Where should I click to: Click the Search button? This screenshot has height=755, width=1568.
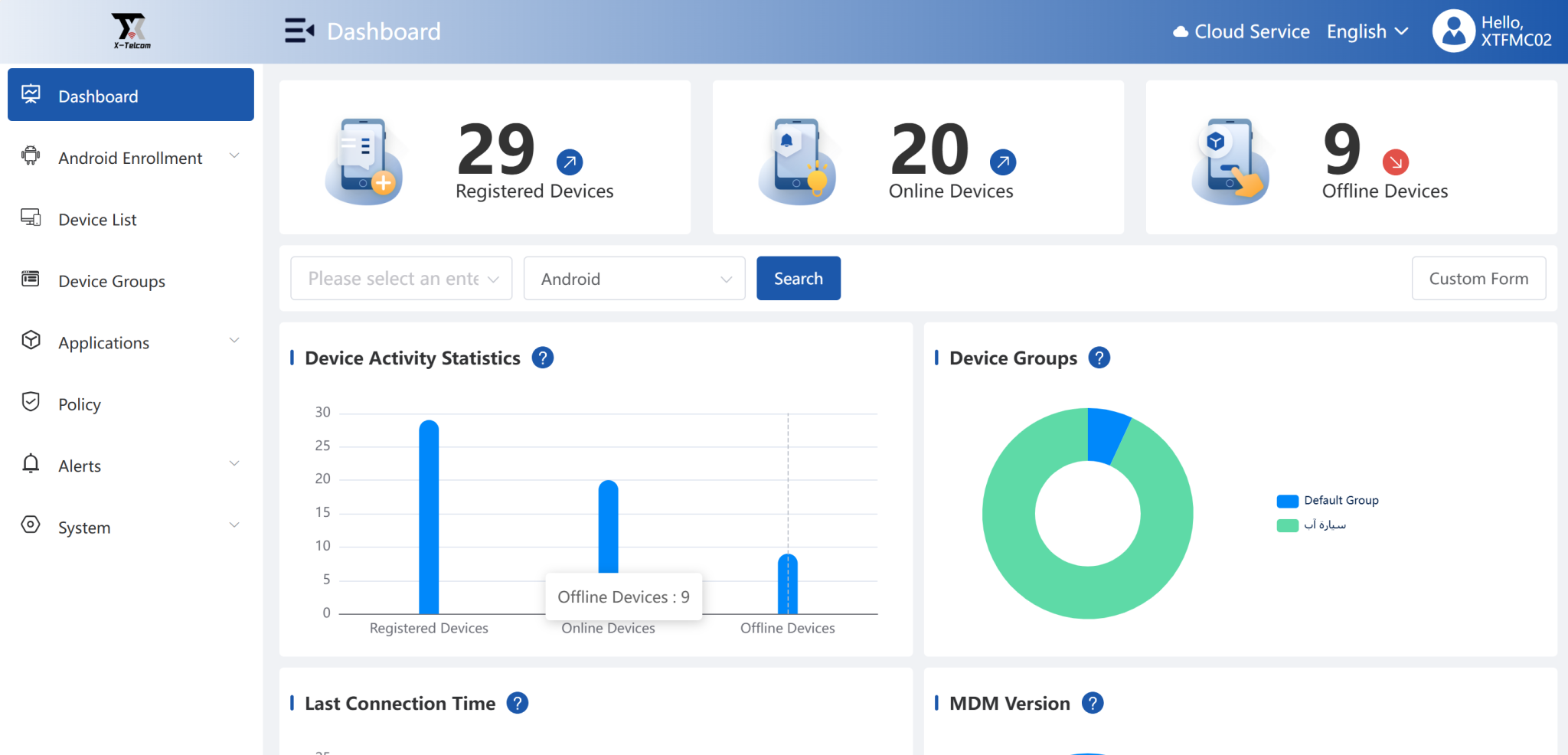pyautogui.click(x=799, y=278)
